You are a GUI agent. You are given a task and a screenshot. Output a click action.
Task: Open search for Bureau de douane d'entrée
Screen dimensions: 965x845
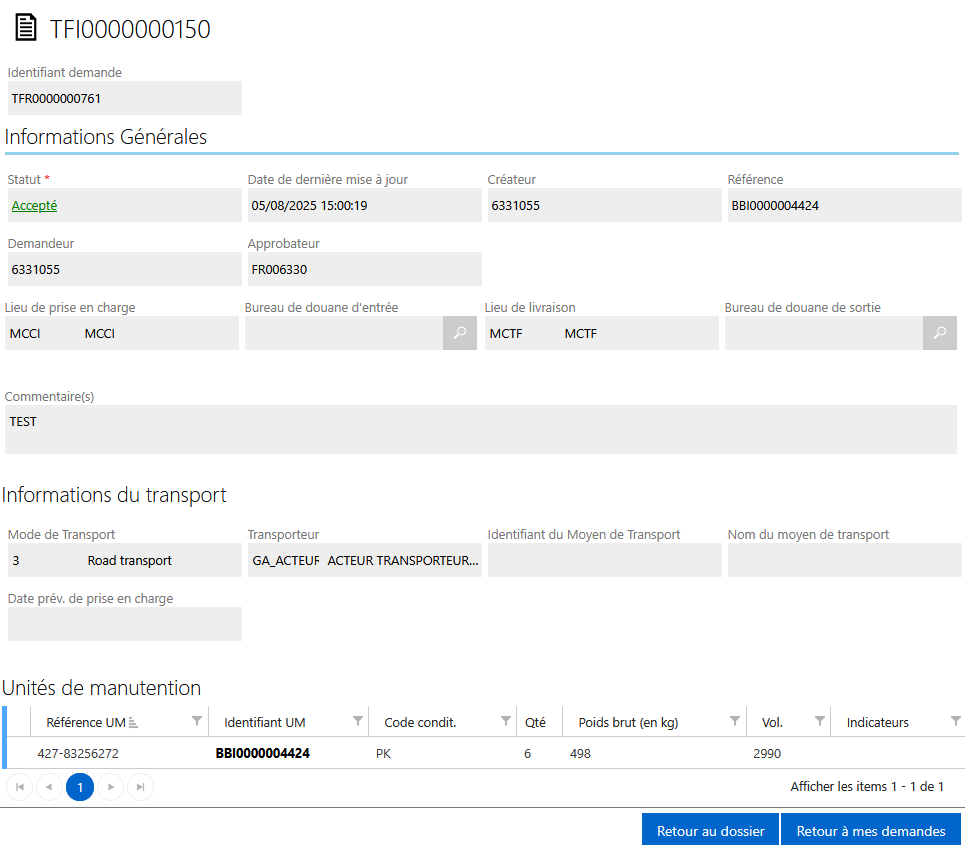click(459, 333)
